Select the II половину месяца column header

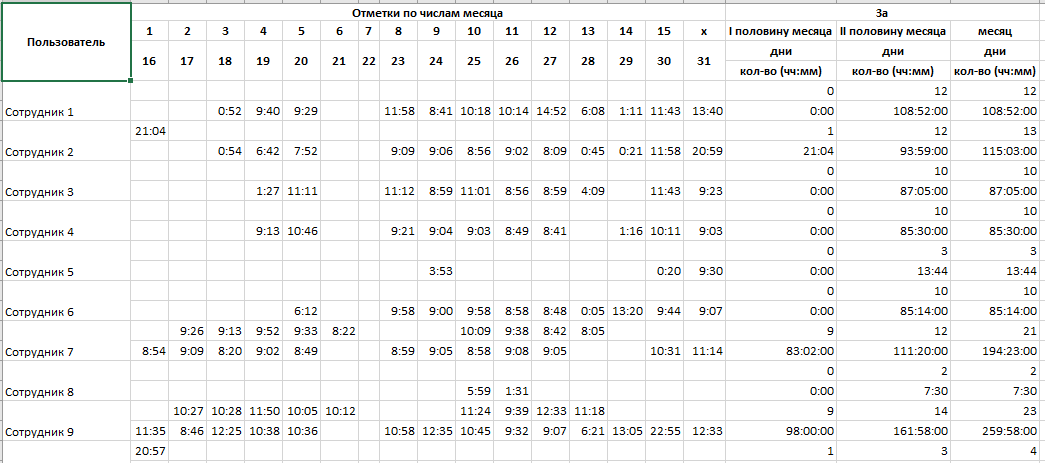(x=893, y=32)
